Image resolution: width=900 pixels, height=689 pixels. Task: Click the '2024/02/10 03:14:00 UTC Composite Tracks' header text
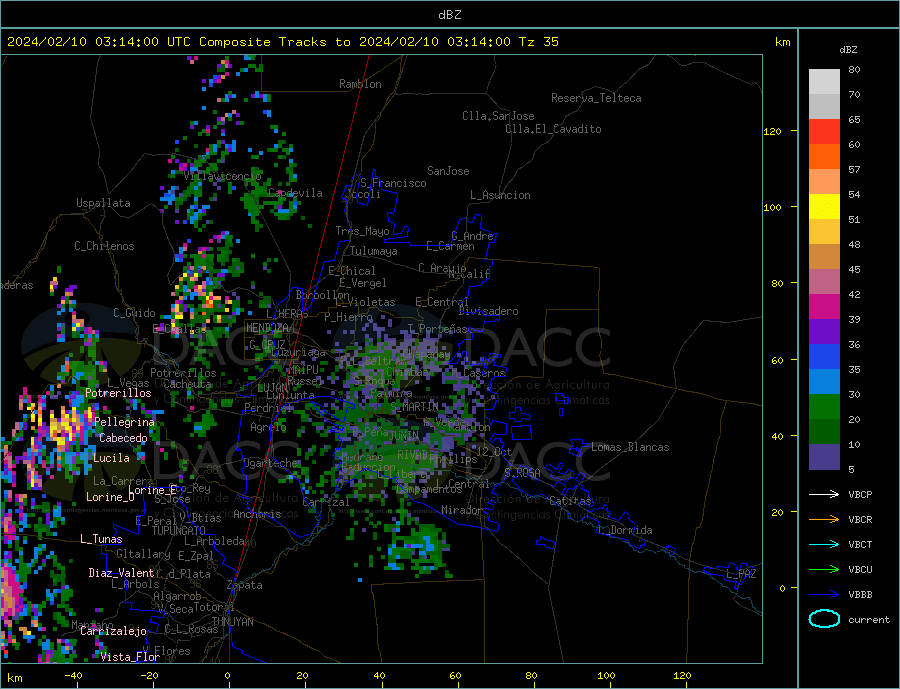[x=173, y=42]
